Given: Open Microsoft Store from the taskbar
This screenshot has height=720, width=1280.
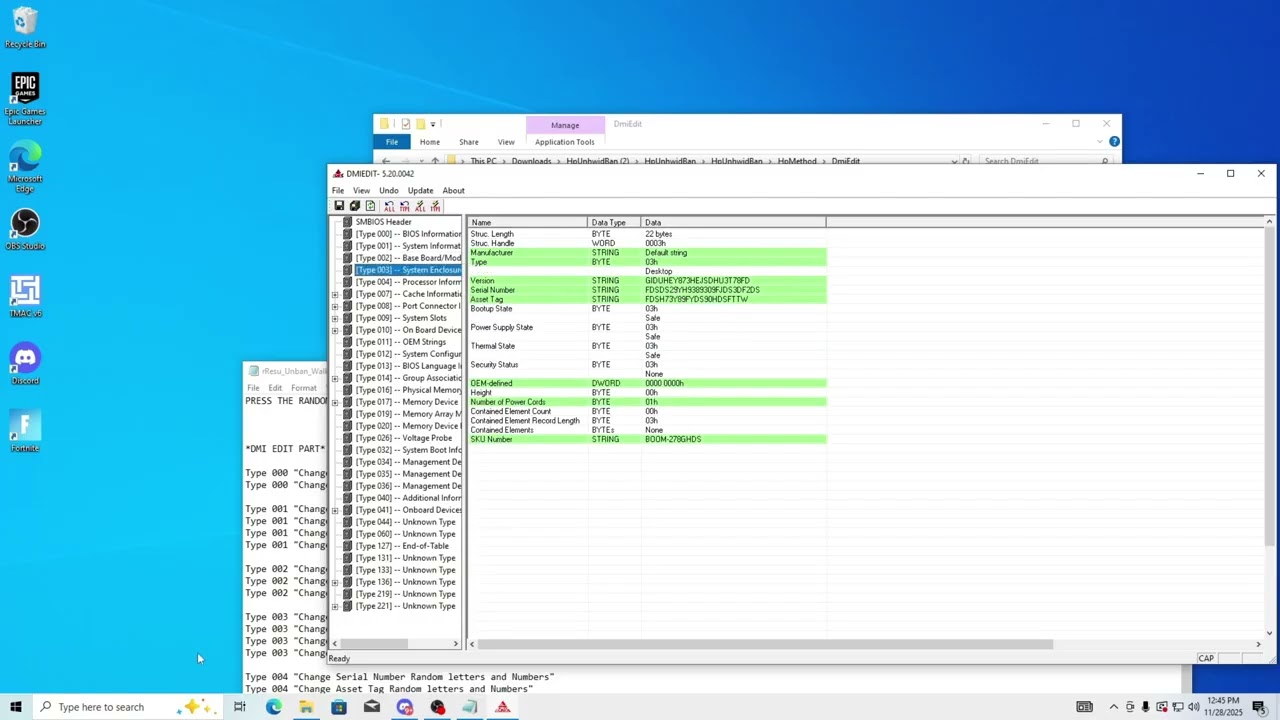Looking at the screenshot, I should click(339, 707).
